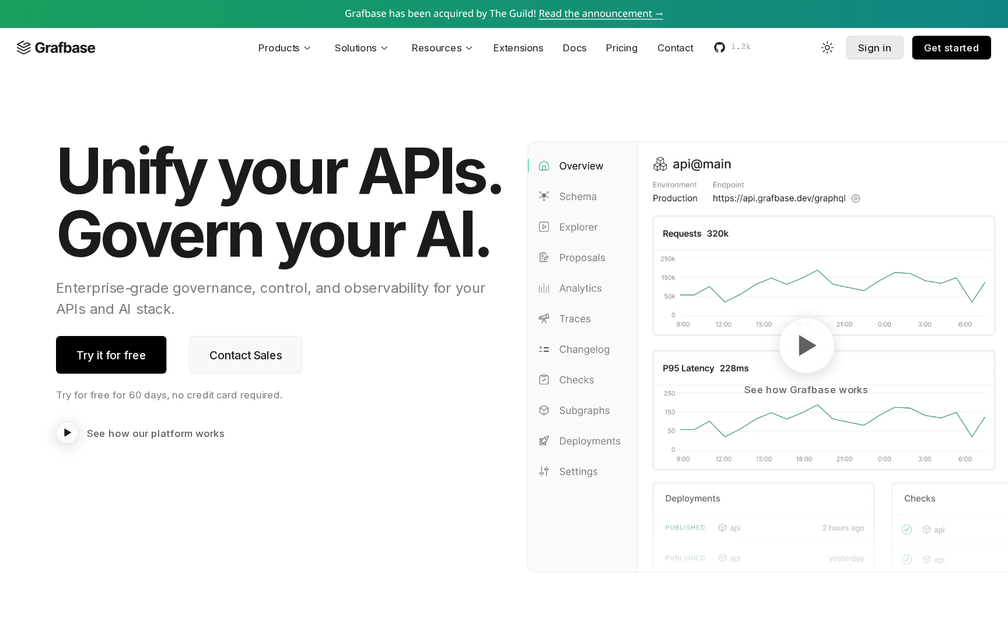Select Explorer in the dashboard sidebar
Screen dimensions: 1008x630
[579, 227]
